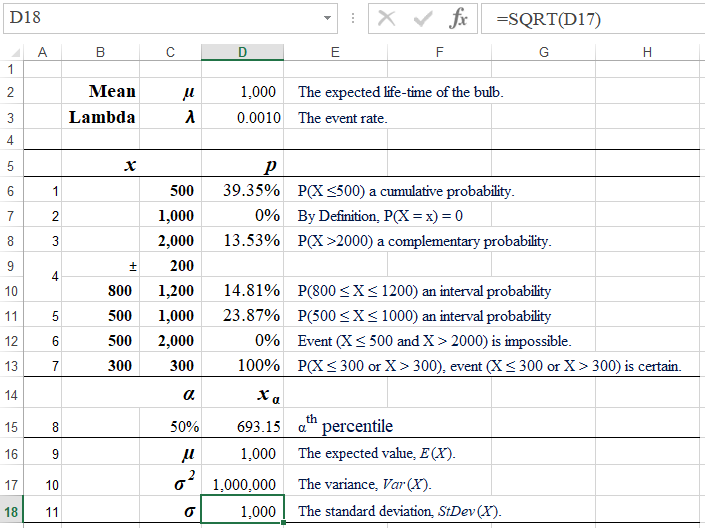
Task: Click the formula bar resize handle dots
Action: click(353, 18)
